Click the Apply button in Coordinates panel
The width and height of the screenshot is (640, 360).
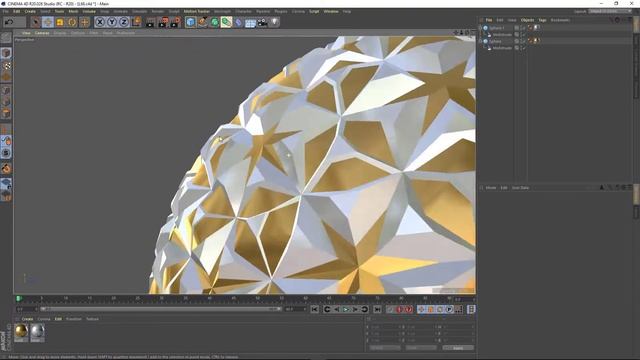click(x=458, y=348)
